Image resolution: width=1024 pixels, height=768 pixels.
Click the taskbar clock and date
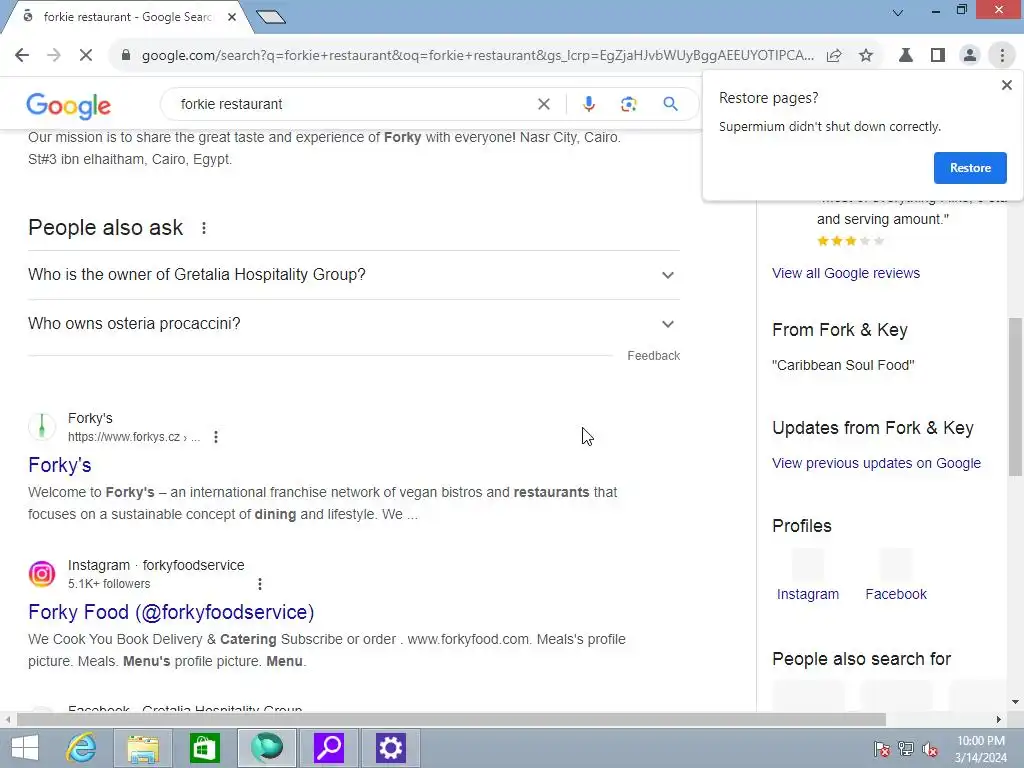pyautogui.click(x=981, y=749)
